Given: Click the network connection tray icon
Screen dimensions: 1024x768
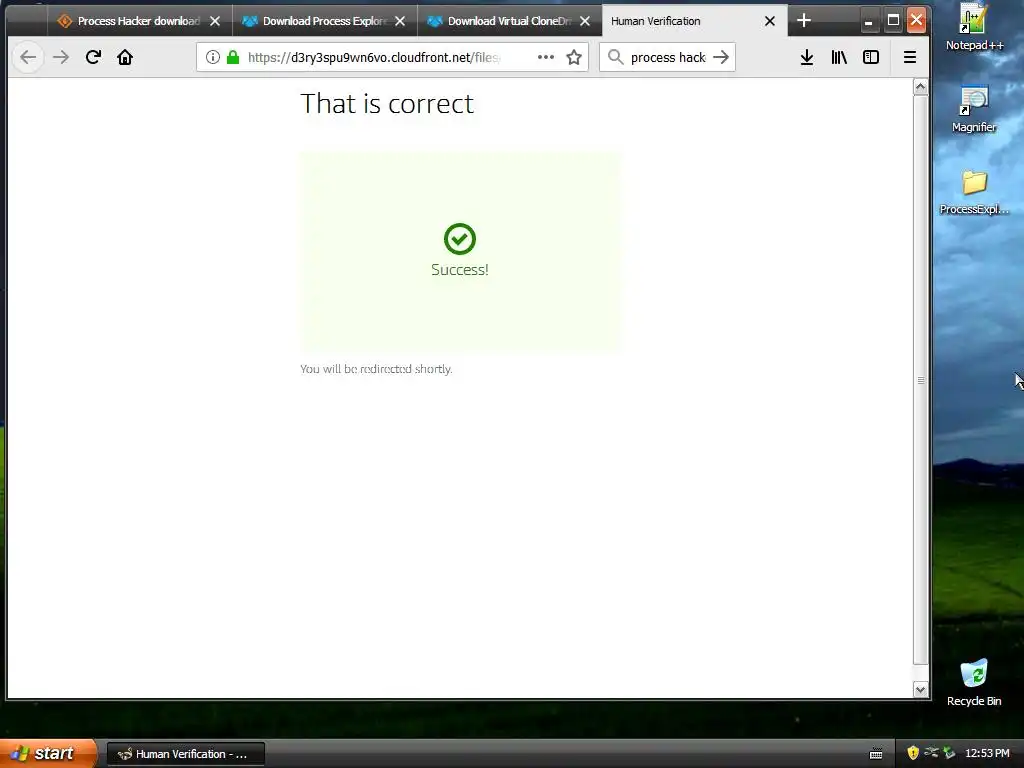Looking at the screenshot, I should click(931, 753).
